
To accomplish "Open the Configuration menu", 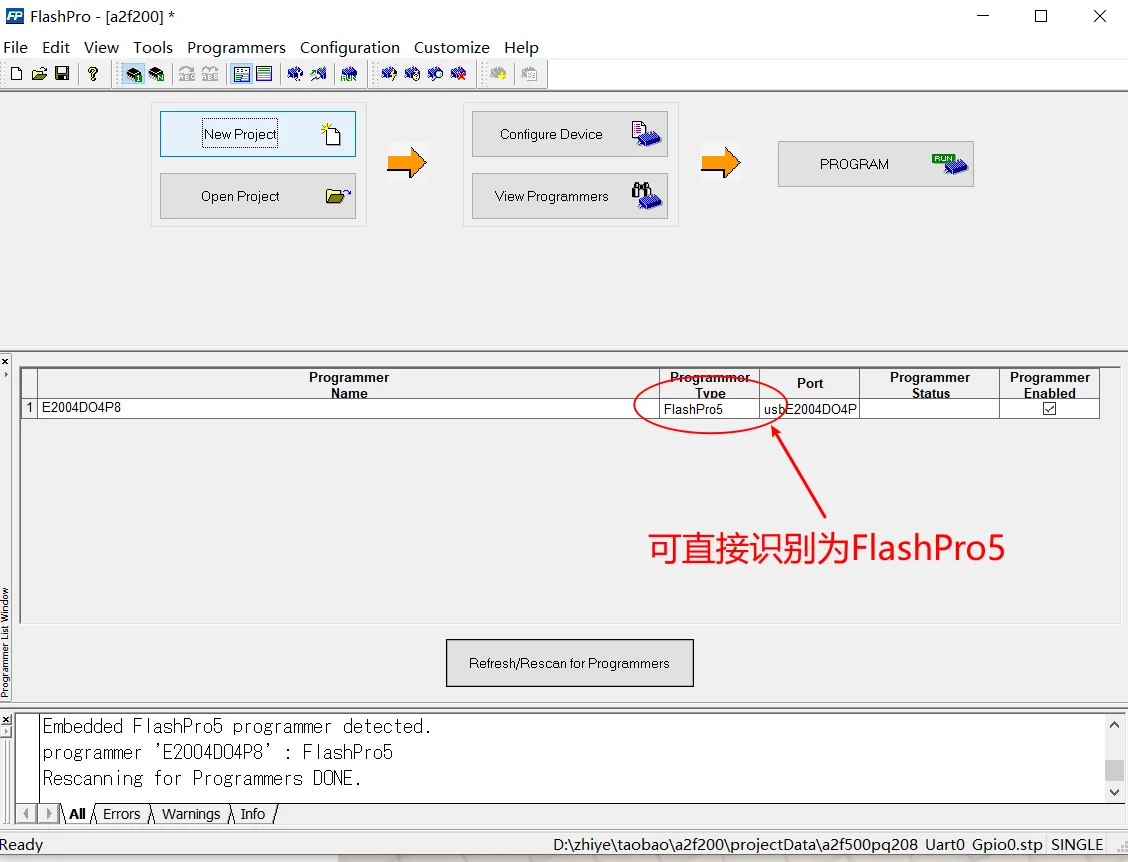I will click(x=349, y=47).
